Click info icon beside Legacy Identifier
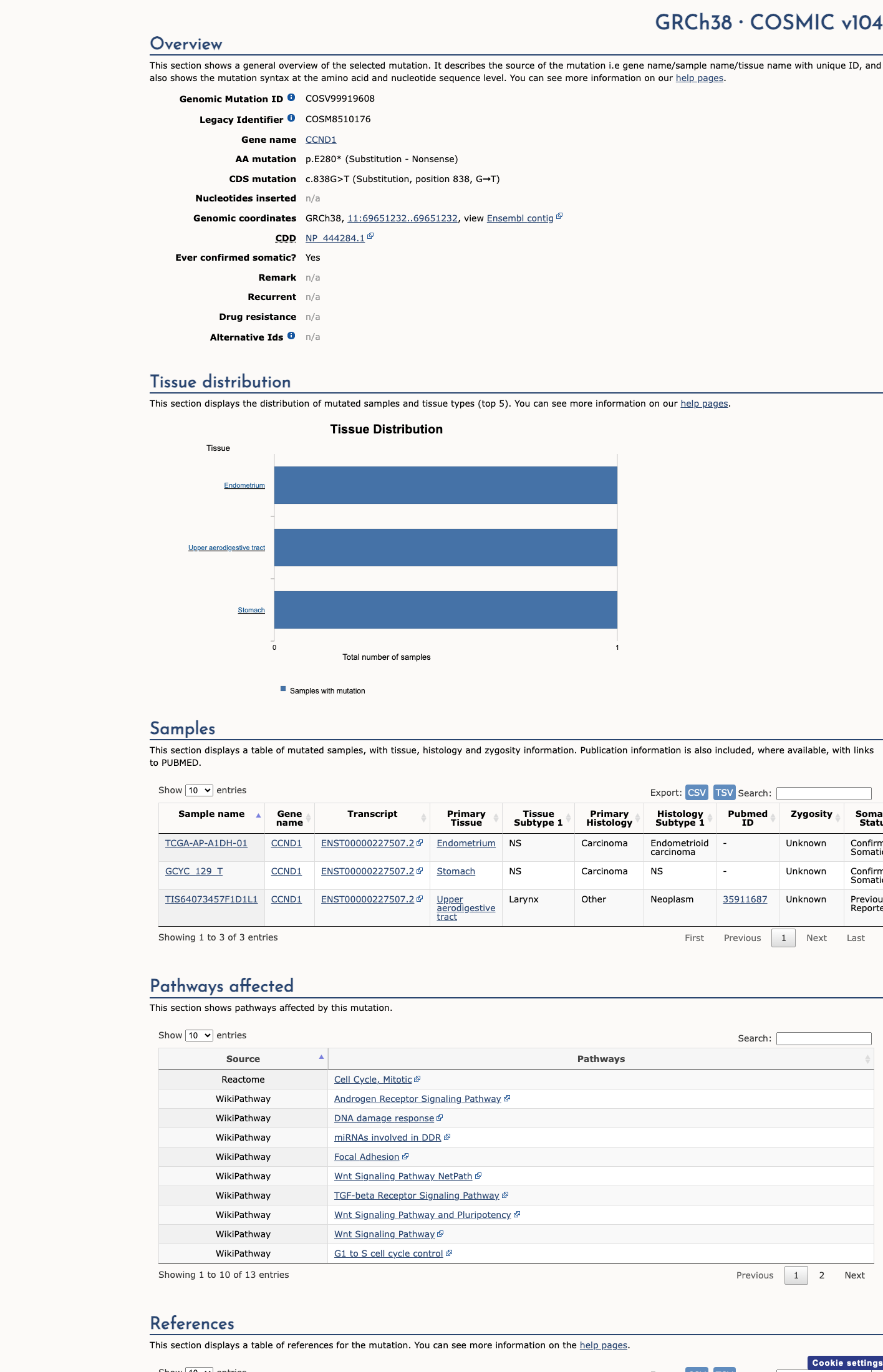The height and width of the screenshot is (1372, 883). [291, 118]
